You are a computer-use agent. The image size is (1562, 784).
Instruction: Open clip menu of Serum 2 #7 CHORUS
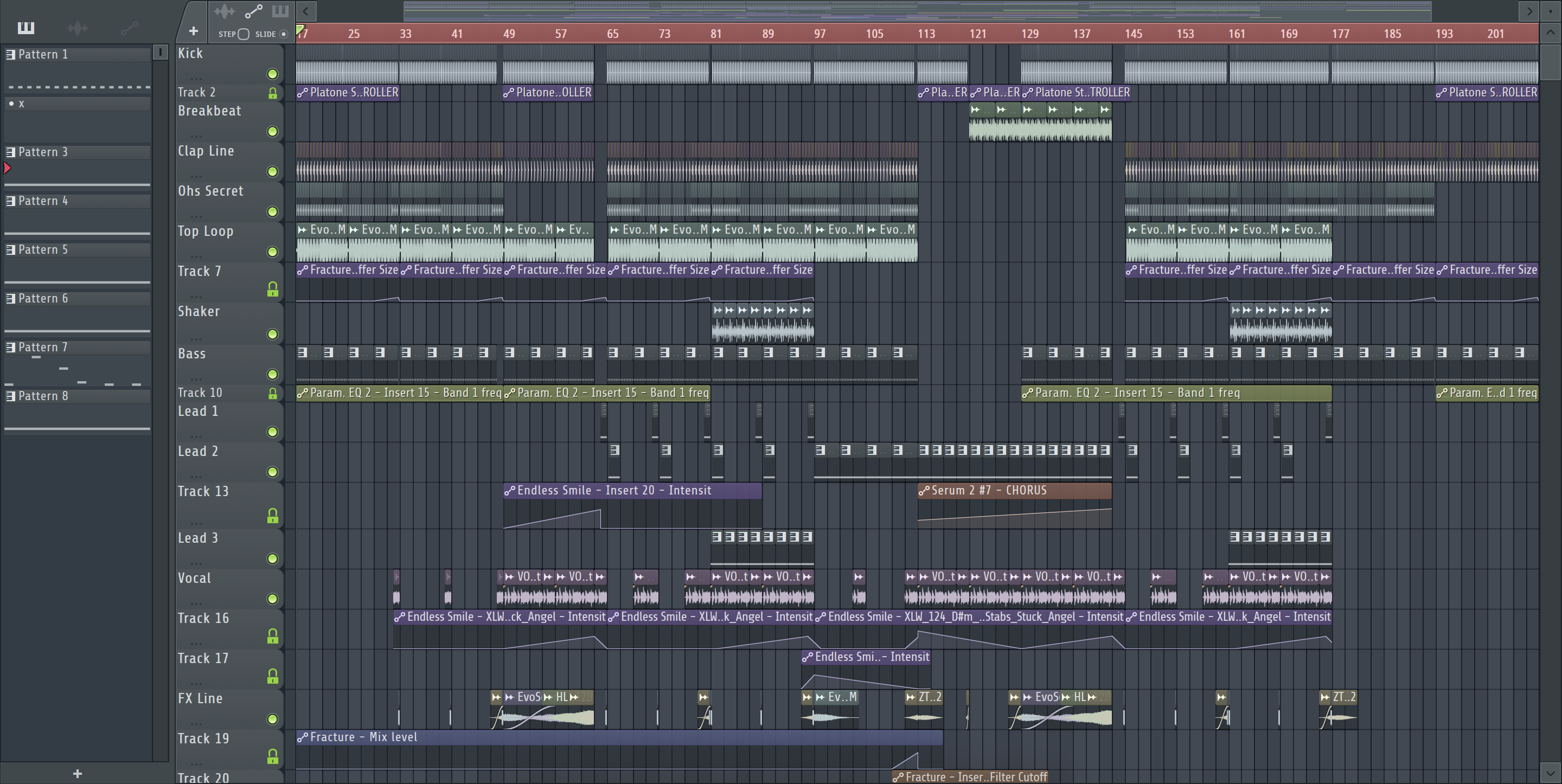(924, 491)
